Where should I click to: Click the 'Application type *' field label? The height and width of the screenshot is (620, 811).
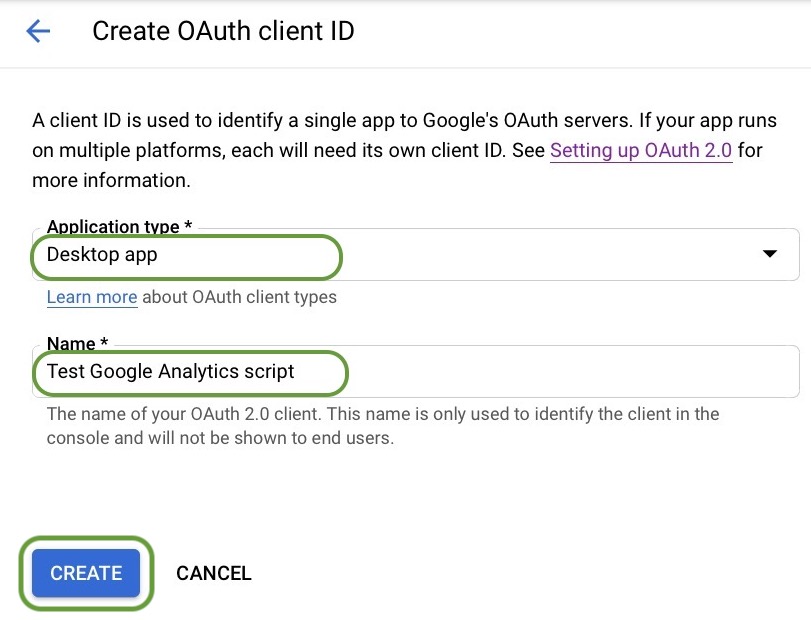[x=119, y=228]
